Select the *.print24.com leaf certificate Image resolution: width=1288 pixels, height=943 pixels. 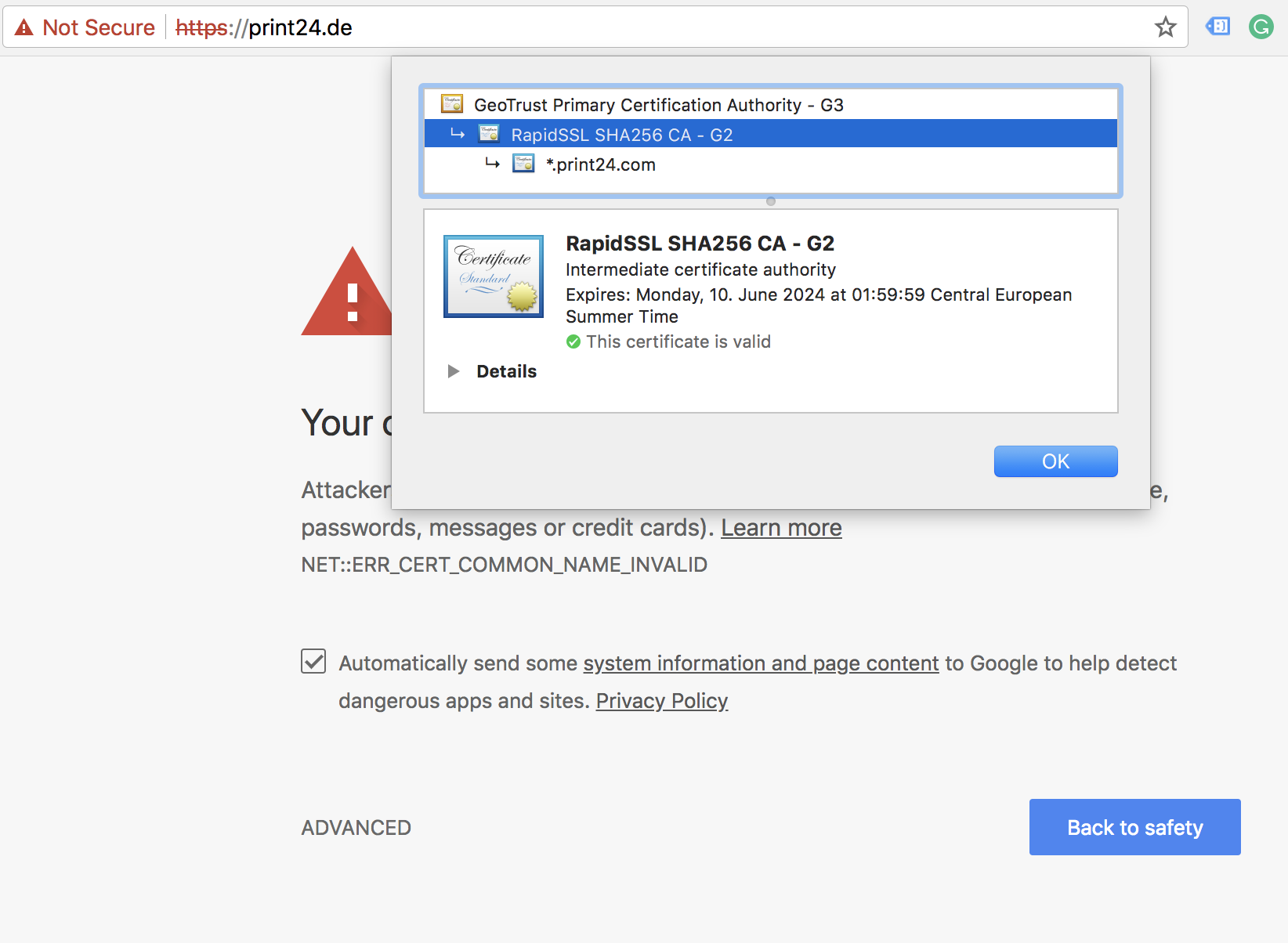click(x=600, y=164)
